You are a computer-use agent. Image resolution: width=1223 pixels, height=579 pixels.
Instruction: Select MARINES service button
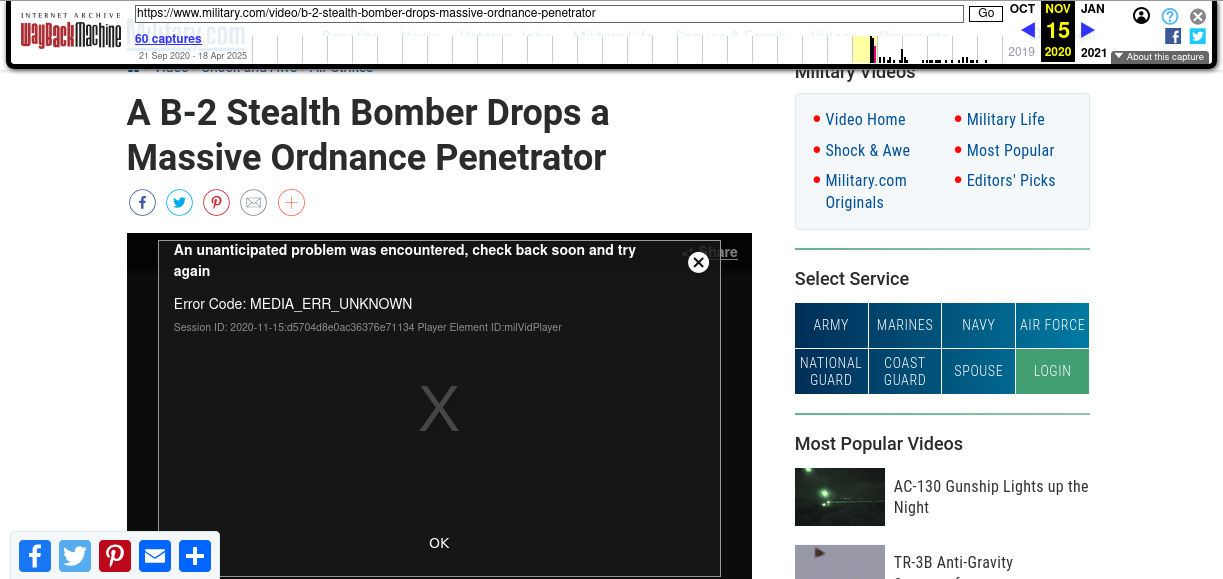905,325
